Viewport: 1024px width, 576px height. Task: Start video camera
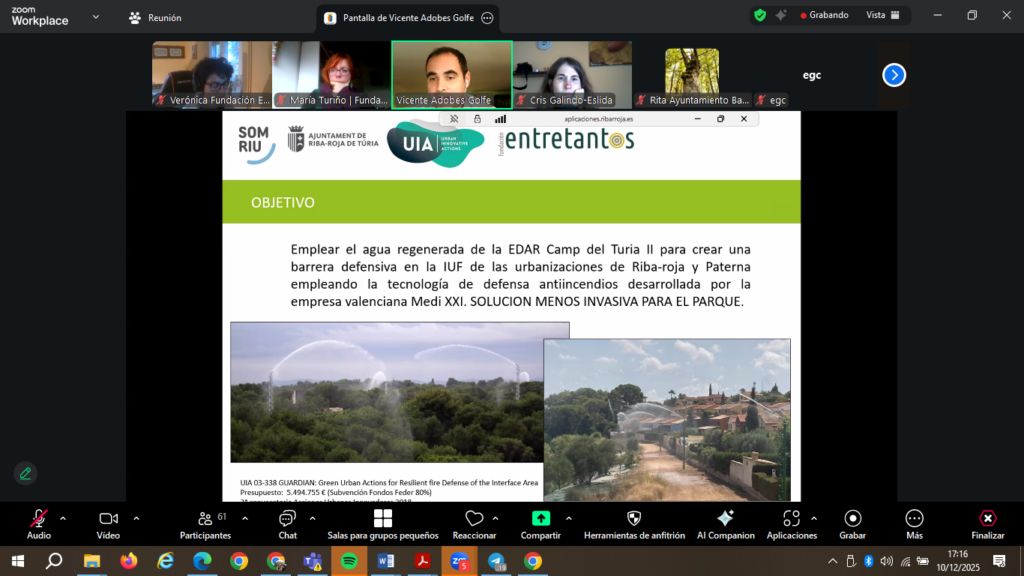(x=108, y=524)
